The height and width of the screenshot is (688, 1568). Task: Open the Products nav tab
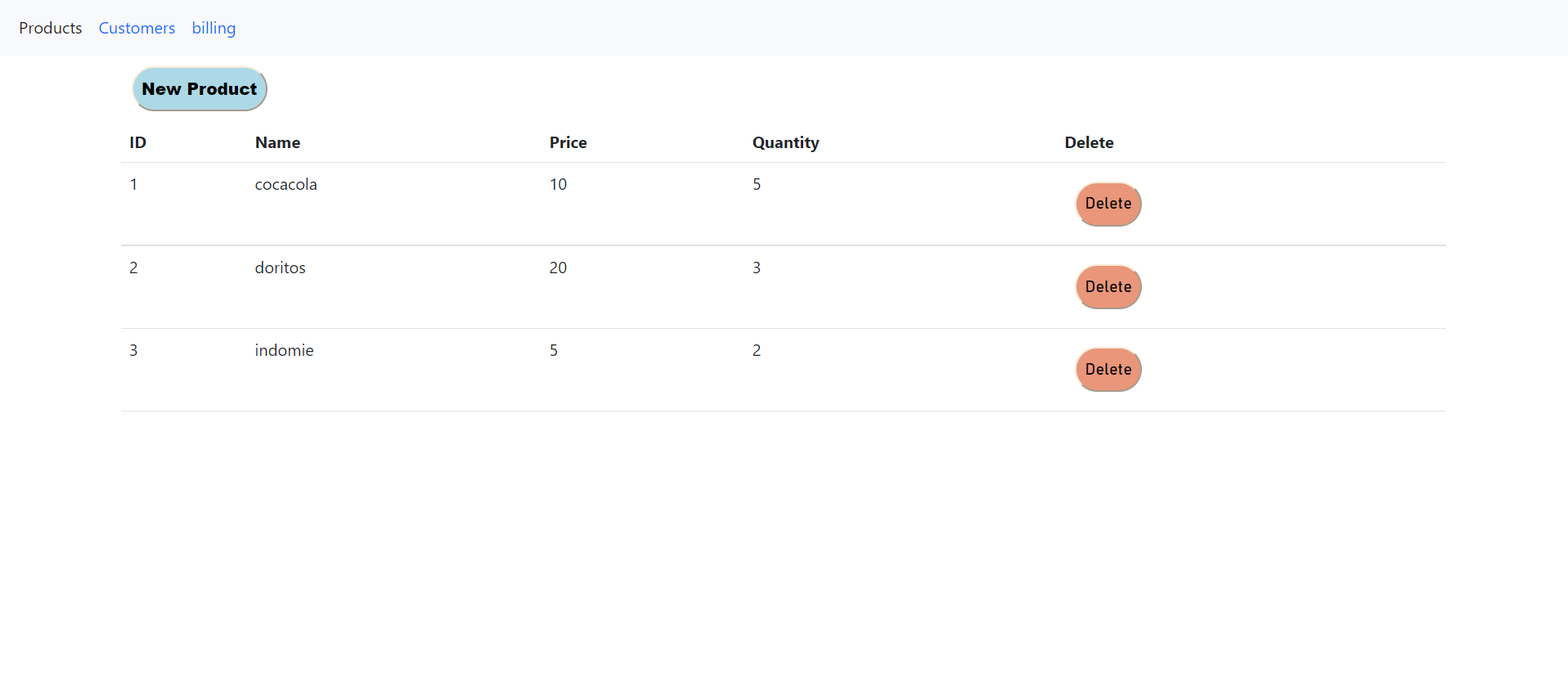tap(51, 28)
